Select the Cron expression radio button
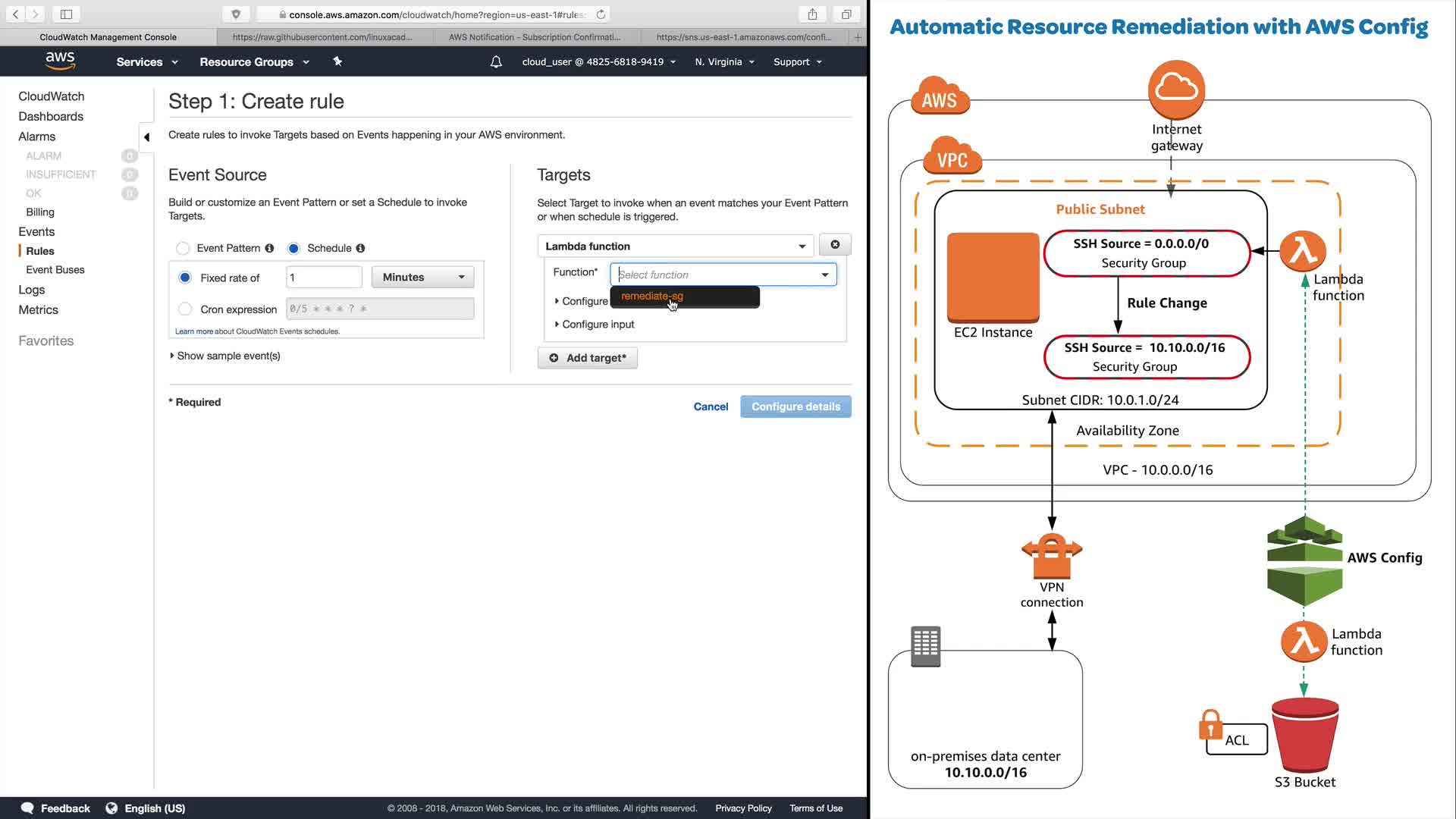This screenshot has height=819, width=1456. coord(185,309)
